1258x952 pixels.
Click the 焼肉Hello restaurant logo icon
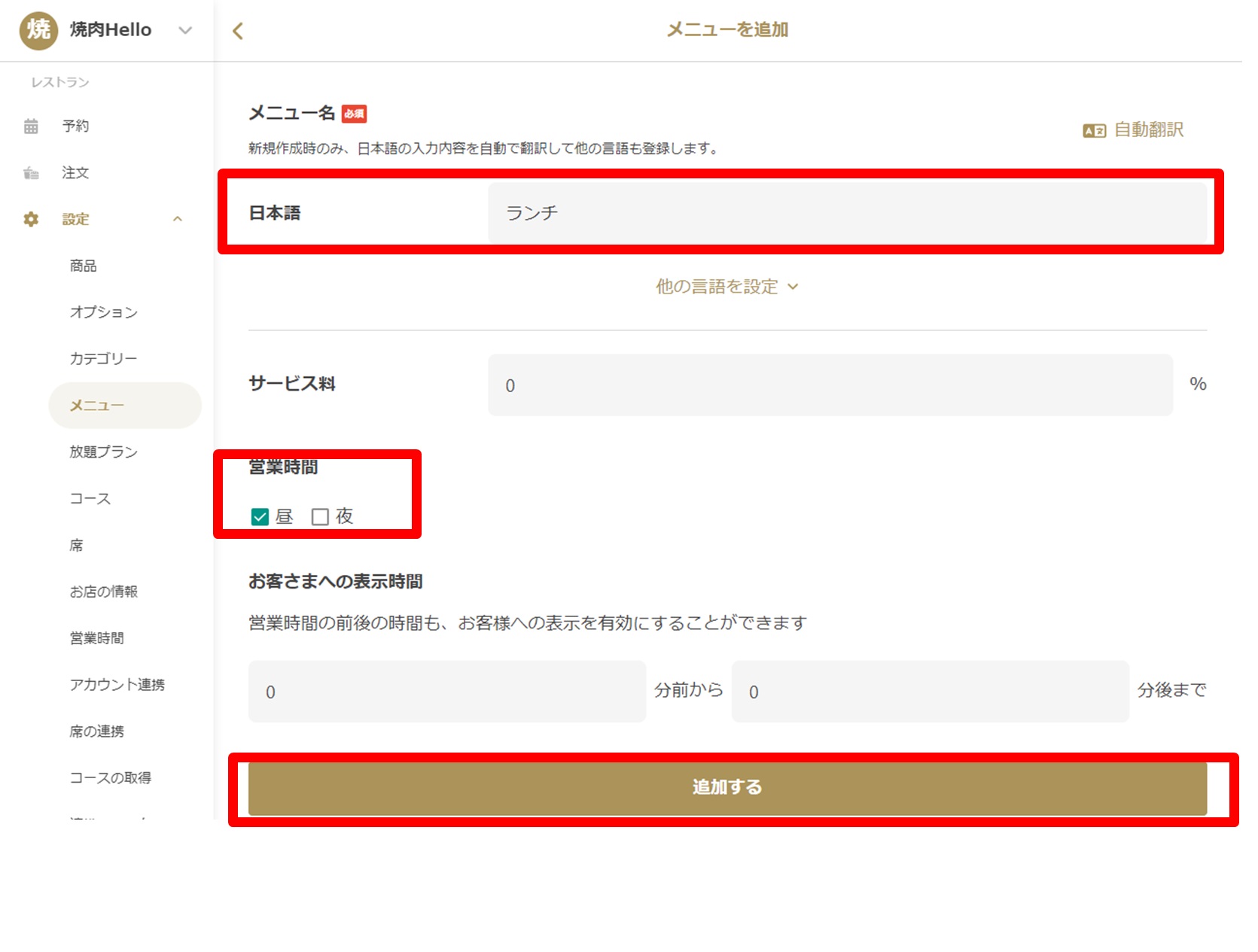(38, 30)
